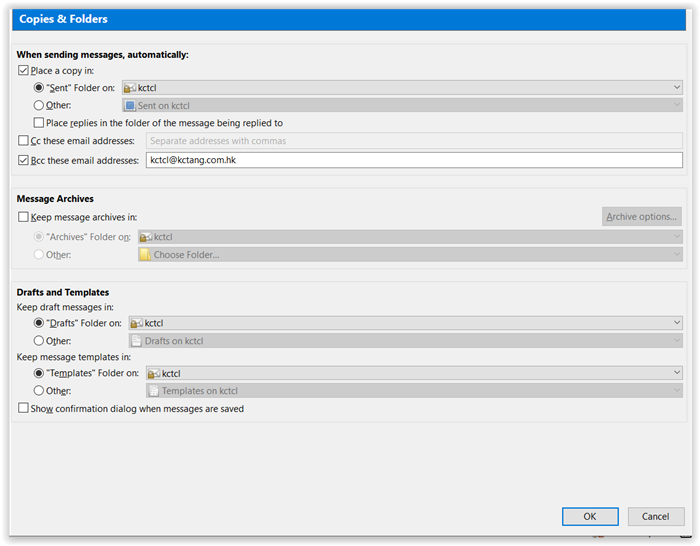Select Other radio under Place a copy in
Viewport: 700px width, 546px height.
click(x=39, y=105)
